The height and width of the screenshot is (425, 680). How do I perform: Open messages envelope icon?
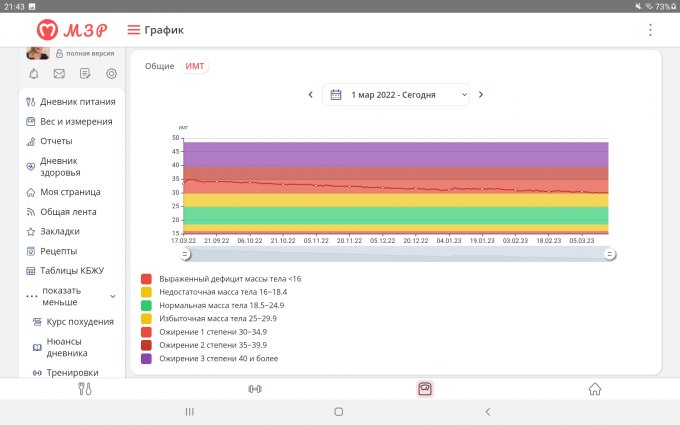click(59, 73)
